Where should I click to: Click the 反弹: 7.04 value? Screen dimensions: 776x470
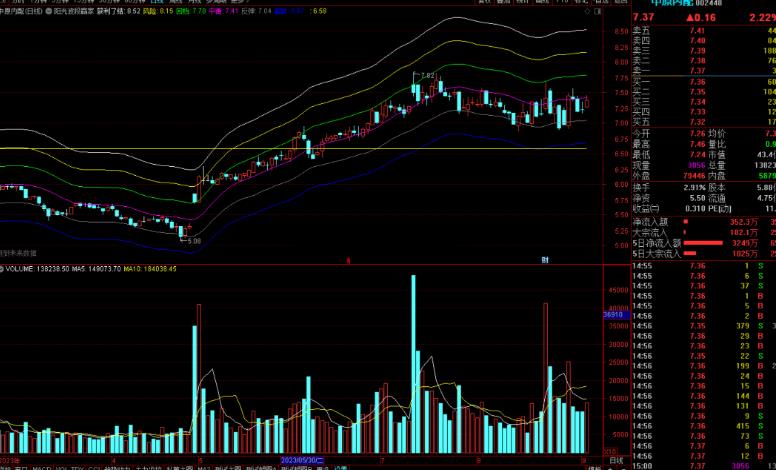pyautogui.click(x=256, y=11)
